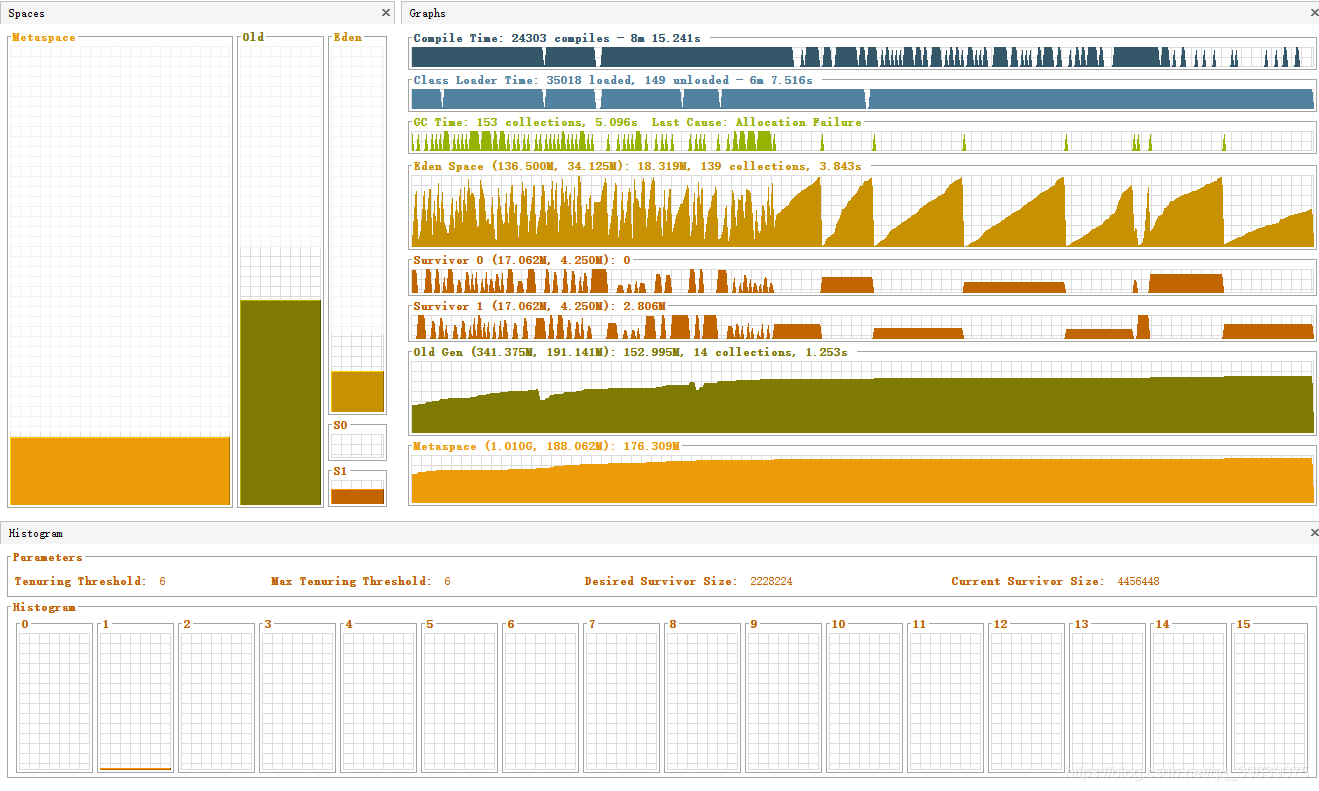Click histogram age bucket 6
The height and width of the screenshot is (791, 1319).
pos(540,701)
